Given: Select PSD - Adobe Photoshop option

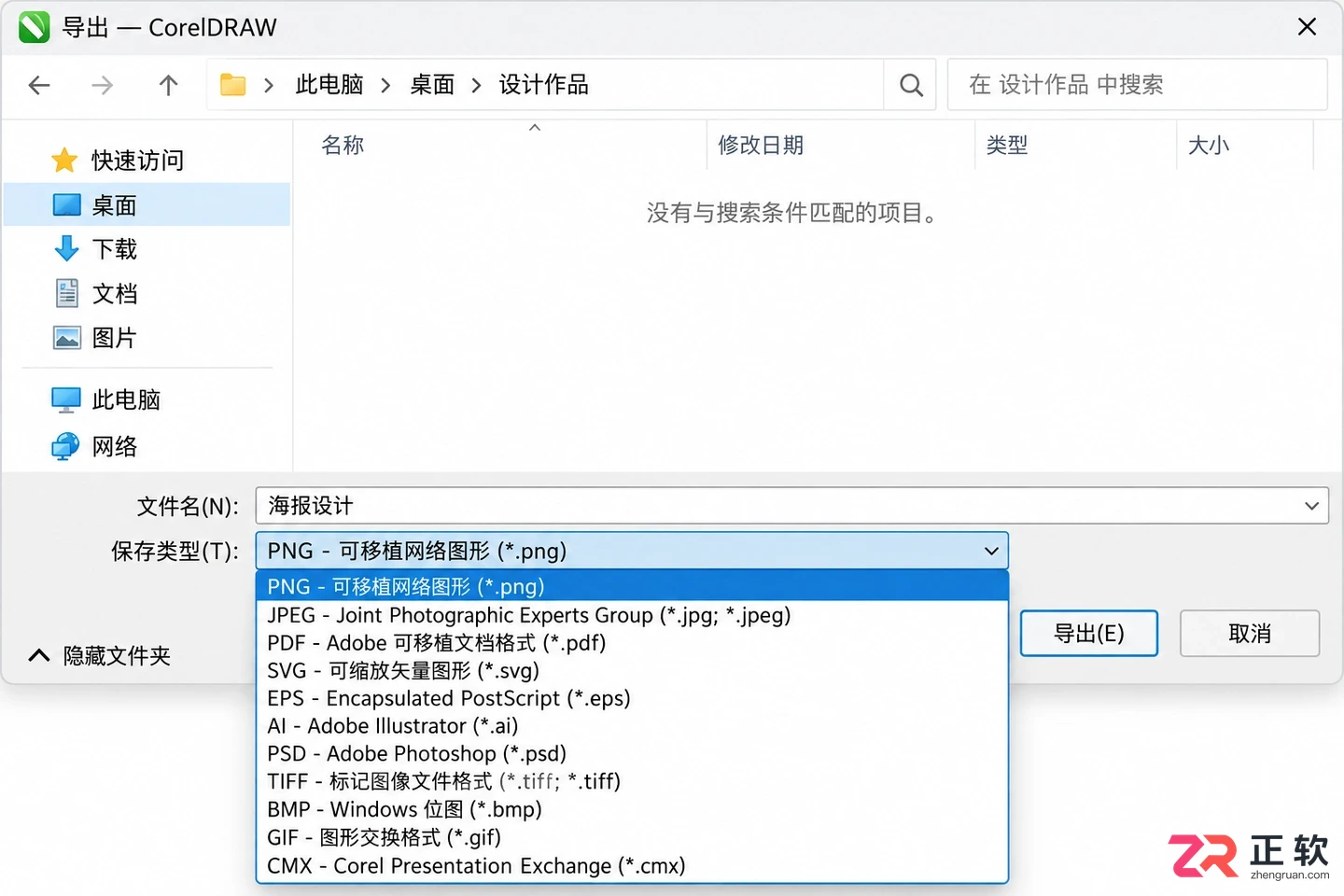Looking at the screenshot, I should (632, 753).
